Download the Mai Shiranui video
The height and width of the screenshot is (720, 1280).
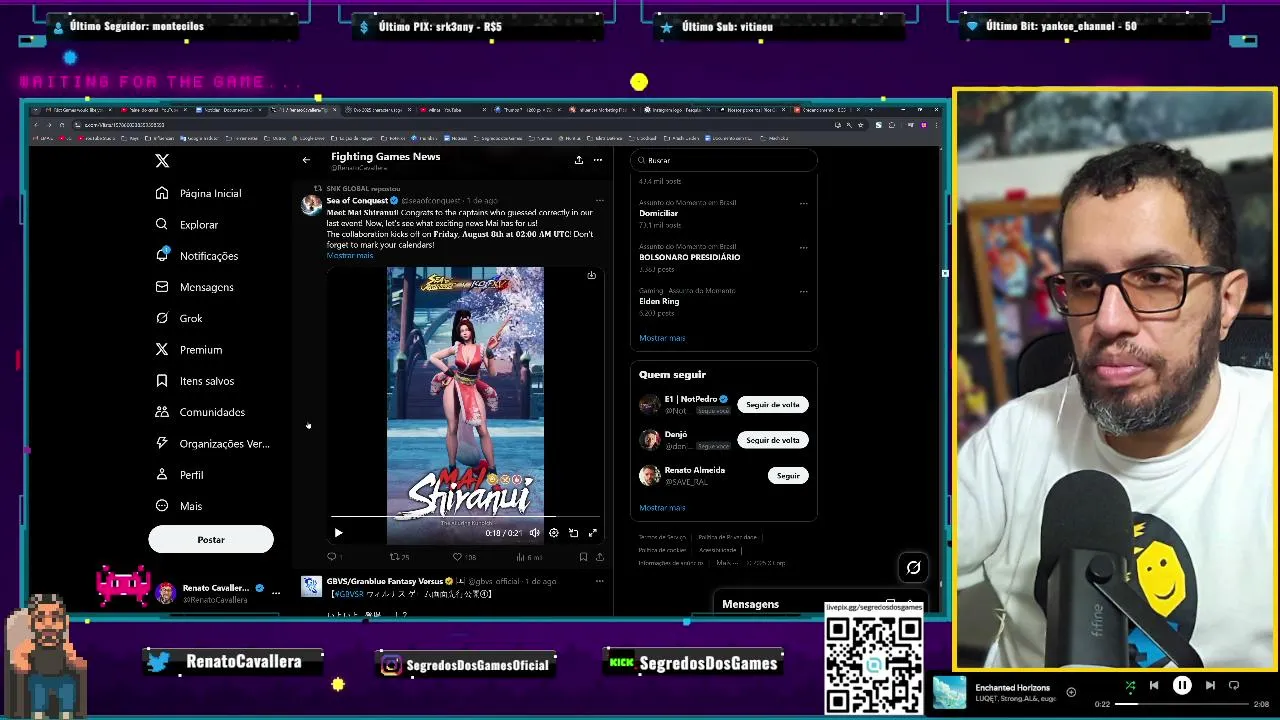point(591,275)
